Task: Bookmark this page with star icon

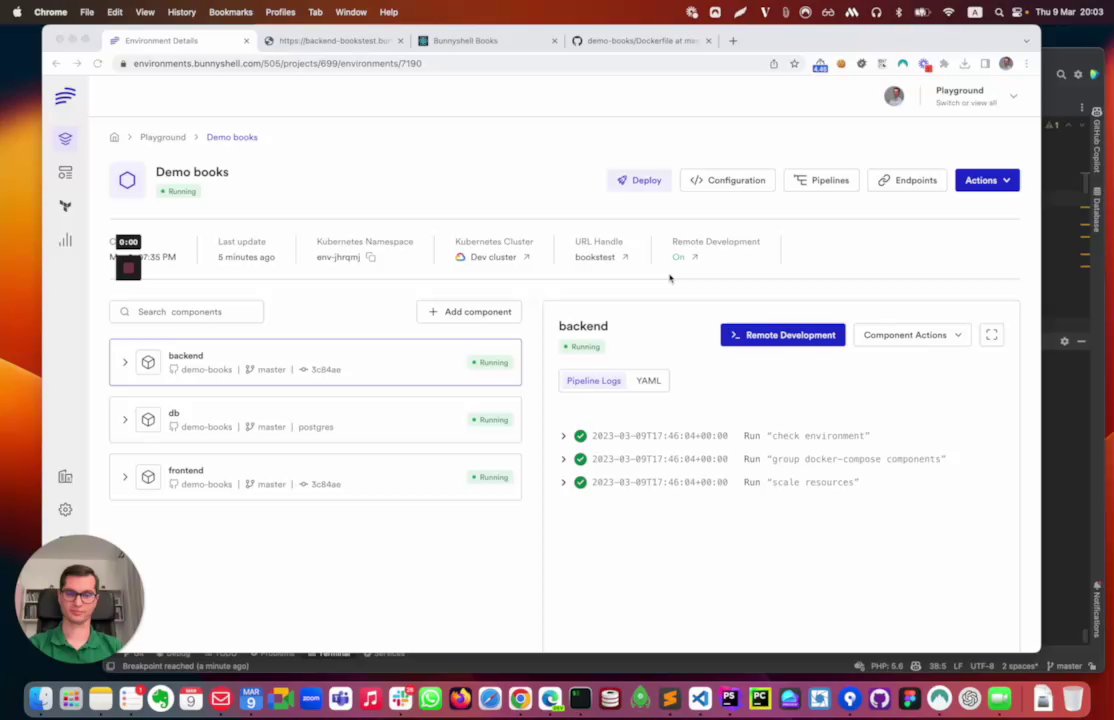Action: pos(794,63)
